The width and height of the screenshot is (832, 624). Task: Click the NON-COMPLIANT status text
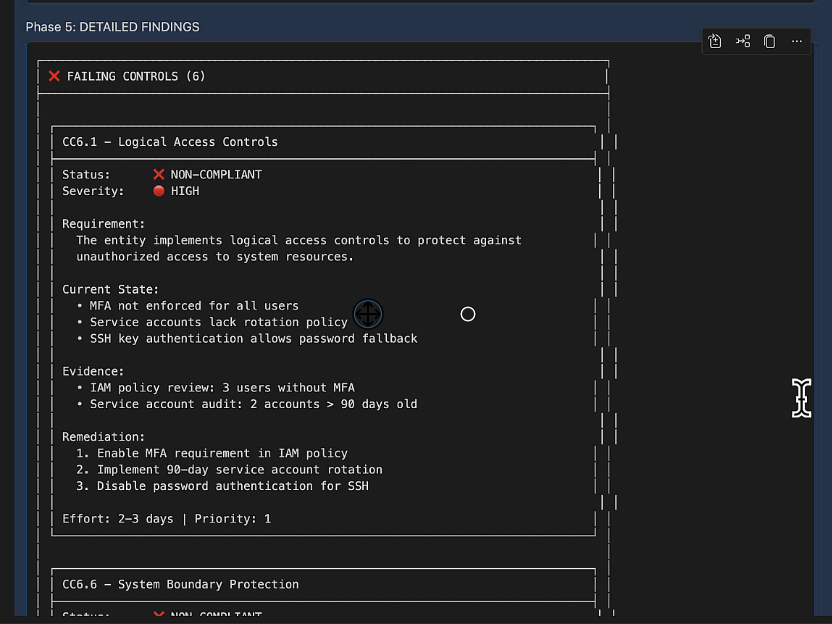pos(216,174)
